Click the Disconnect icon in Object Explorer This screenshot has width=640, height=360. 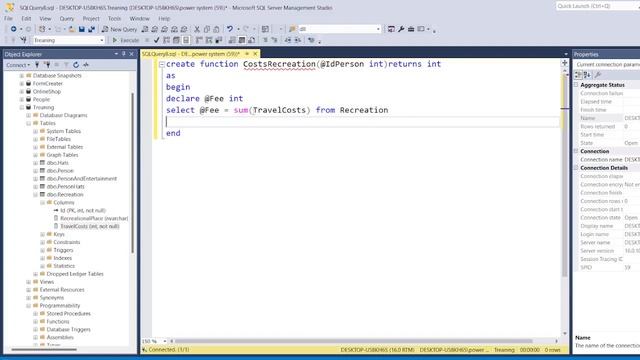pos(47,65)
